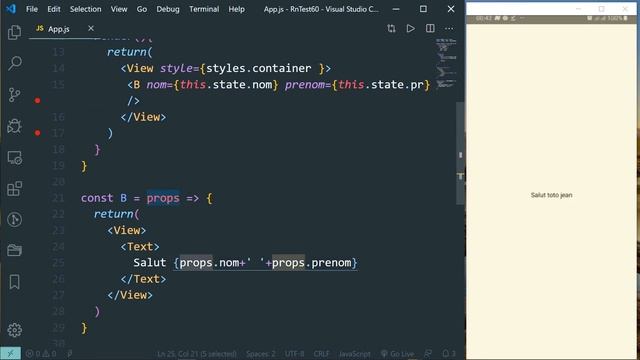Click the 'return(' on line 13
Screen dimensions: 640x360
(x=129, y=52)
